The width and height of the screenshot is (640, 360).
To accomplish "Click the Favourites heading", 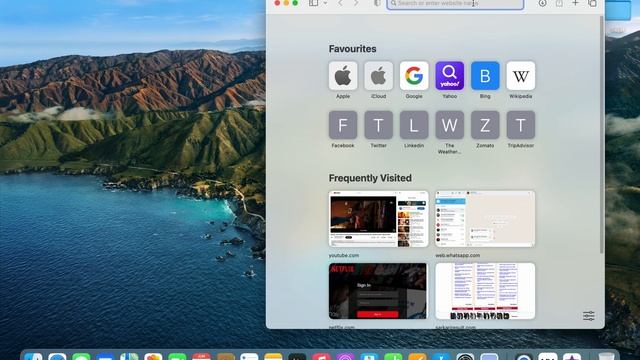I will tap(352, 49).
